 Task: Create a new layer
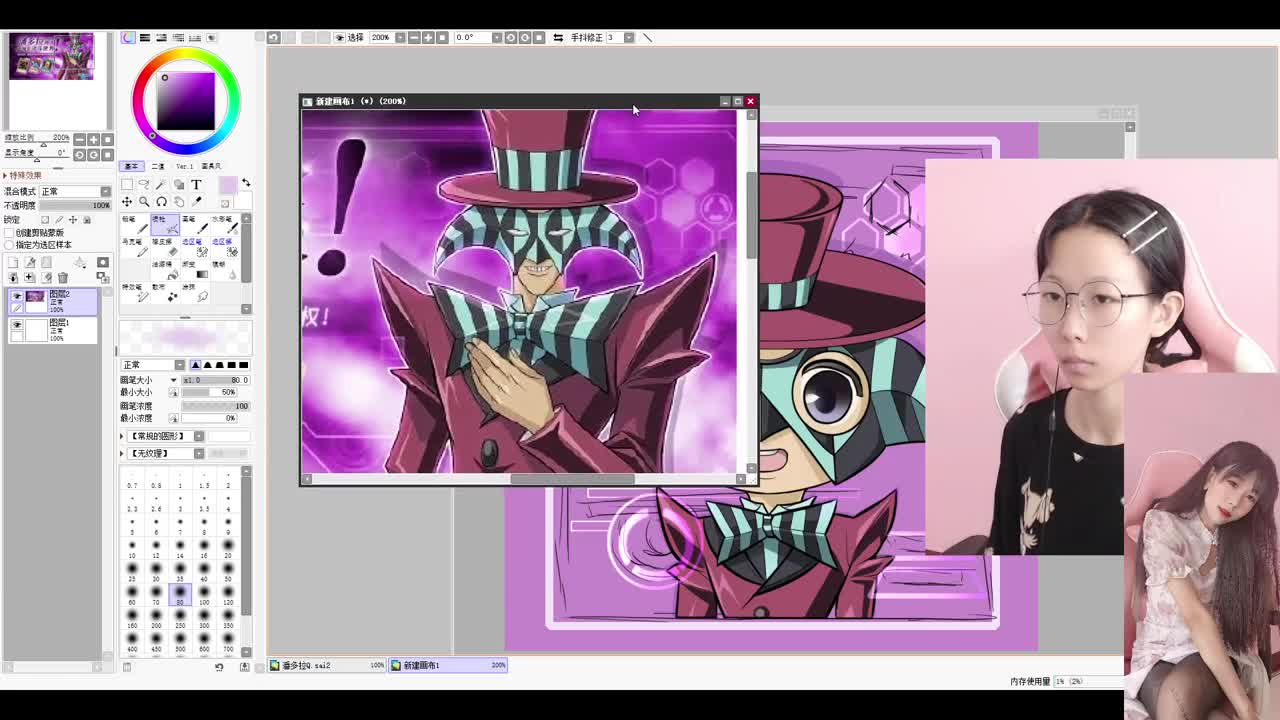(13, 262)
